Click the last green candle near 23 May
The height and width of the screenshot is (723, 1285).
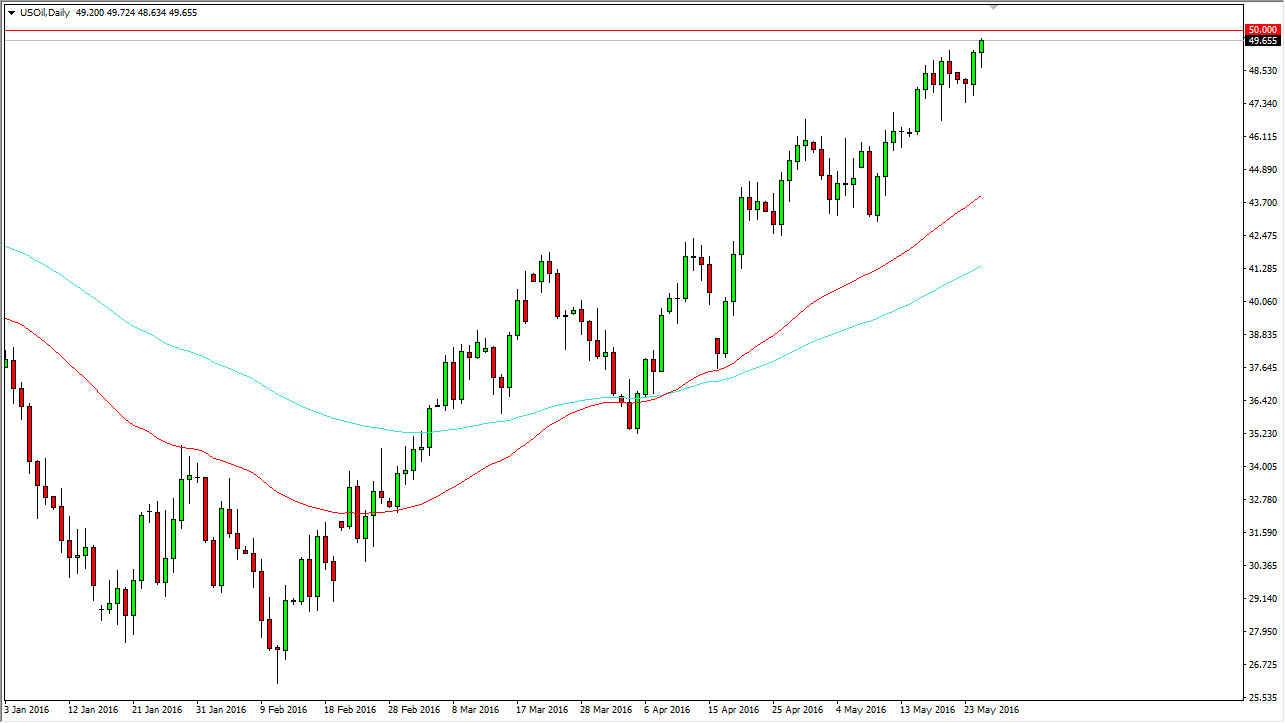(x=981, y=46)
